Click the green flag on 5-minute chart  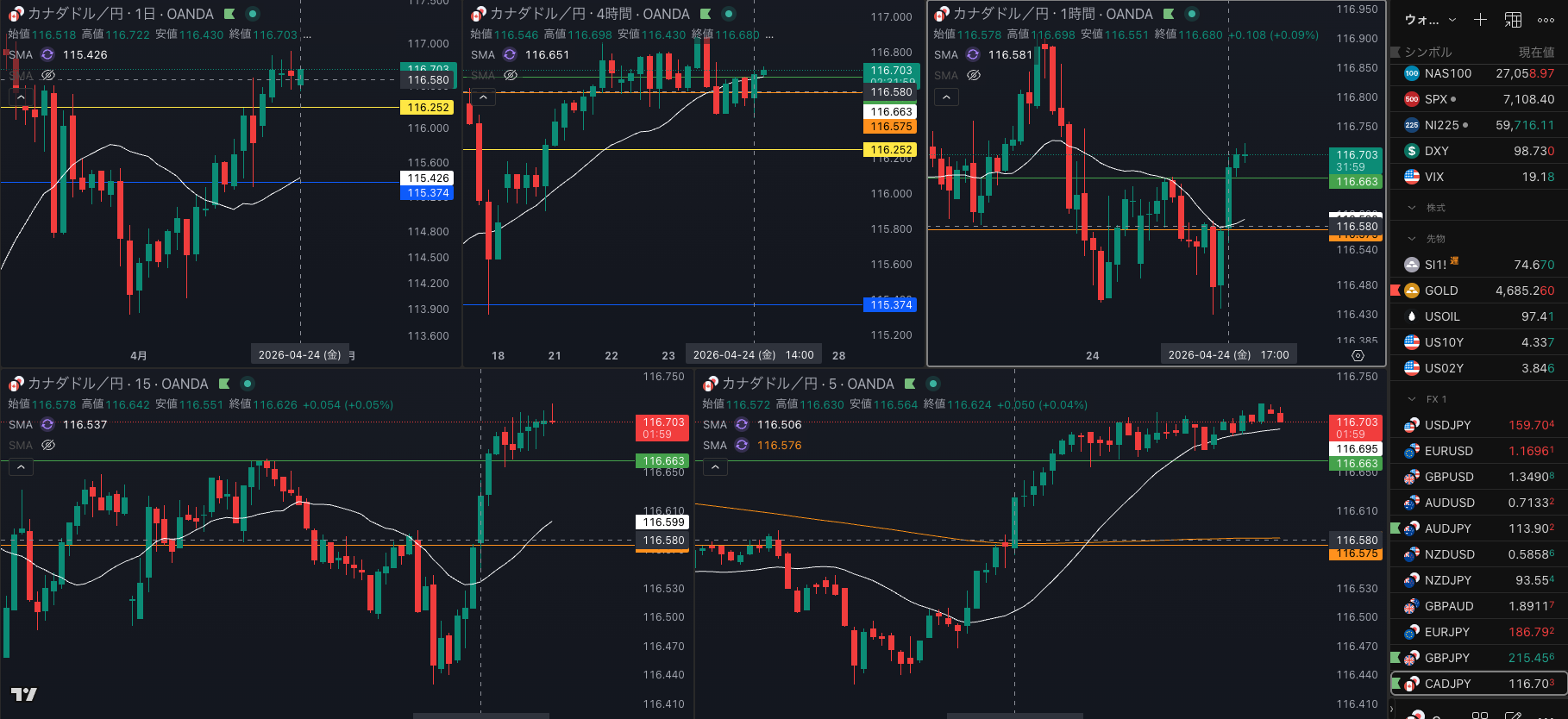click(x=910, y=384)
